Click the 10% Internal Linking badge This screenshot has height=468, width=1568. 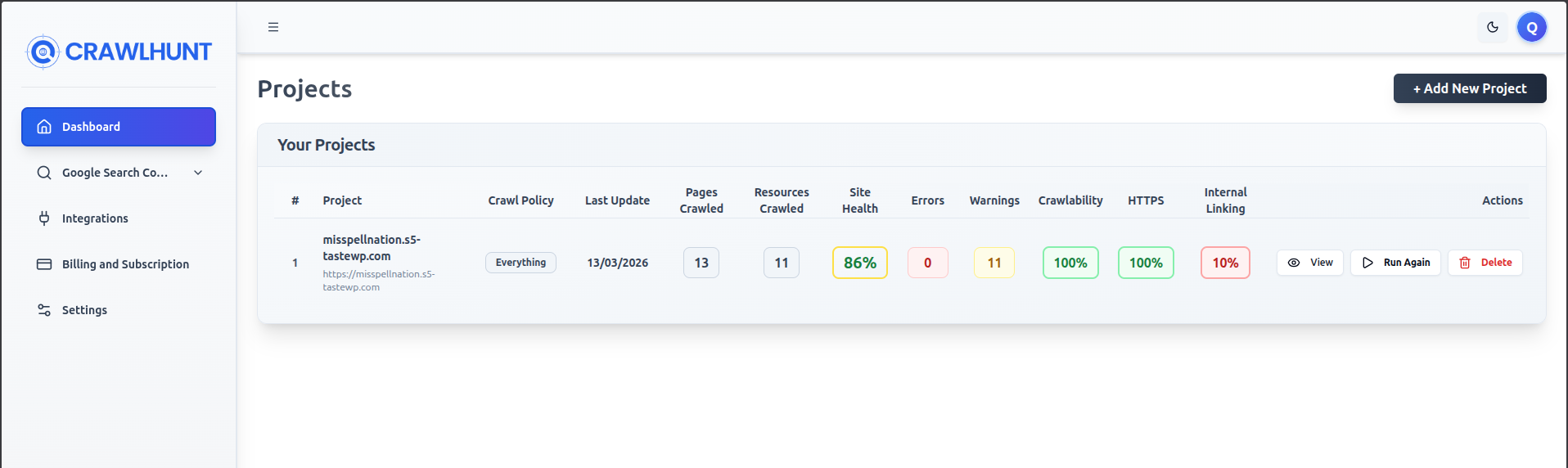pos(1224,263)
